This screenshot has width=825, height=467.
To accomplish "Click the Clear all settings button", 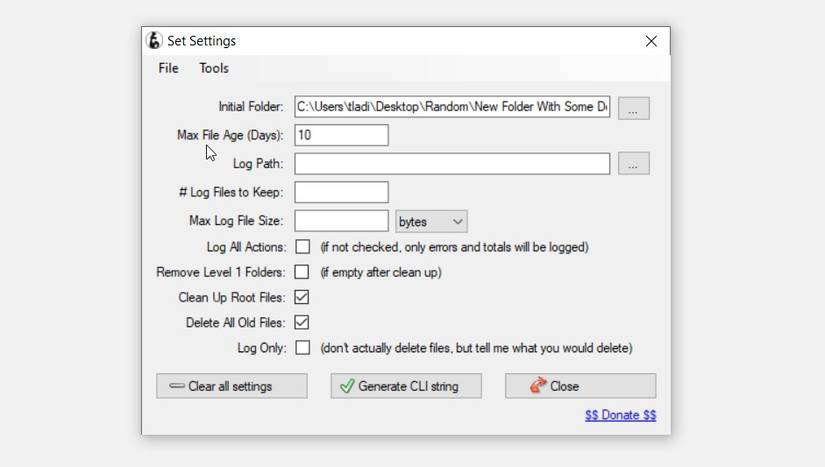I will pos(232,386).
